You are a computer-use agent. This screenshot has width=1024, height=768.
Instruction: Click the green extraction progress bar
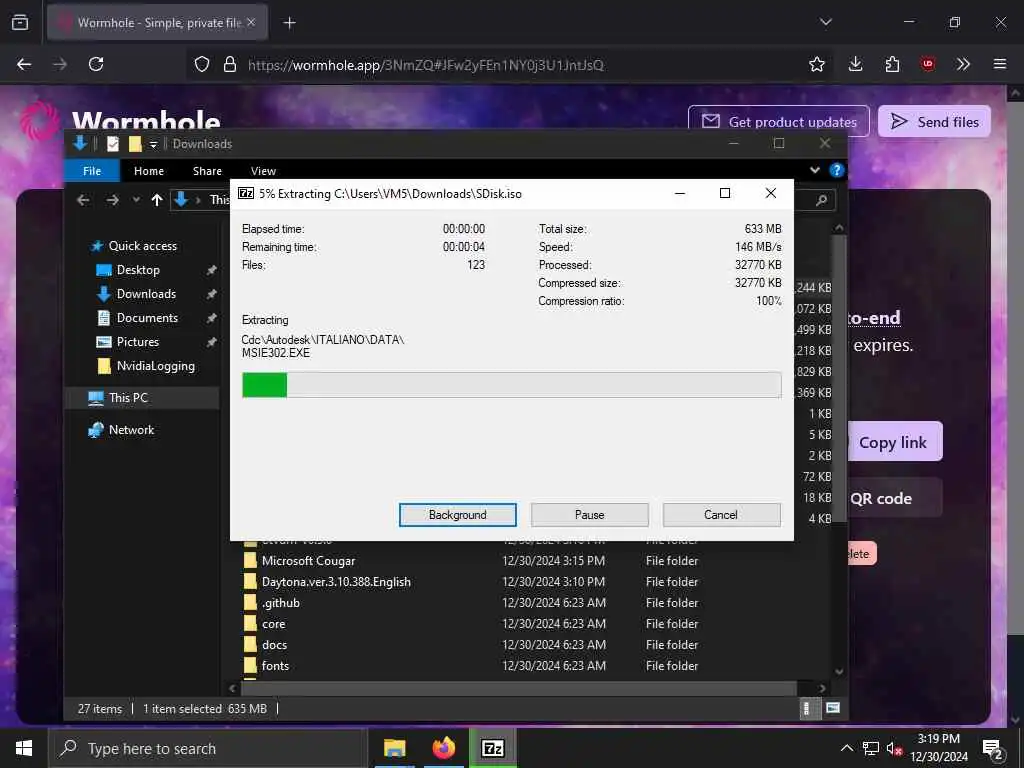[511, 385]
